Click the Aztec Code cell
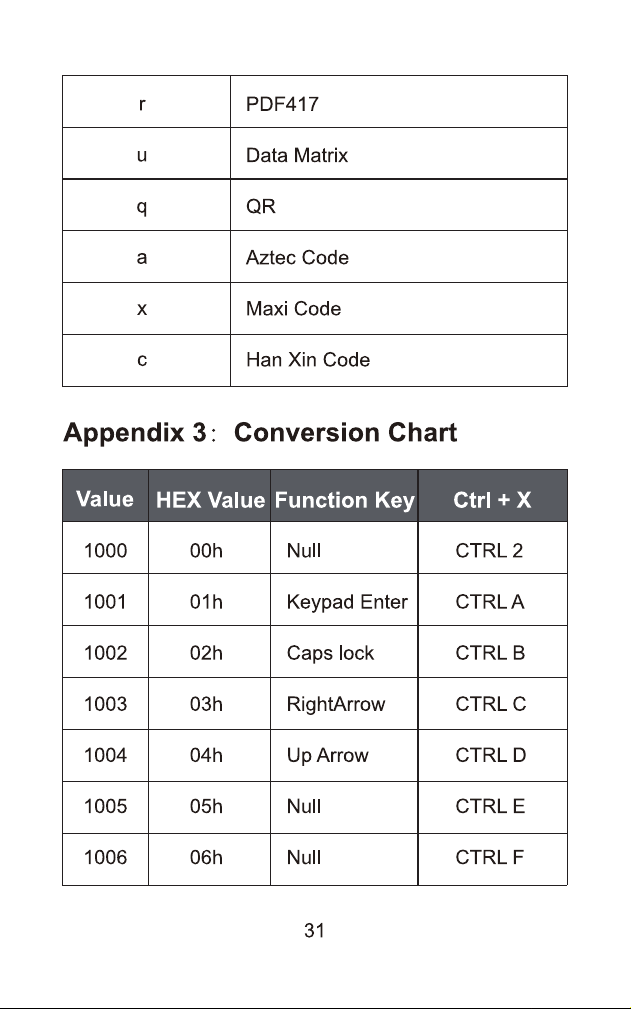The image size is (631, 1009). 399,257
